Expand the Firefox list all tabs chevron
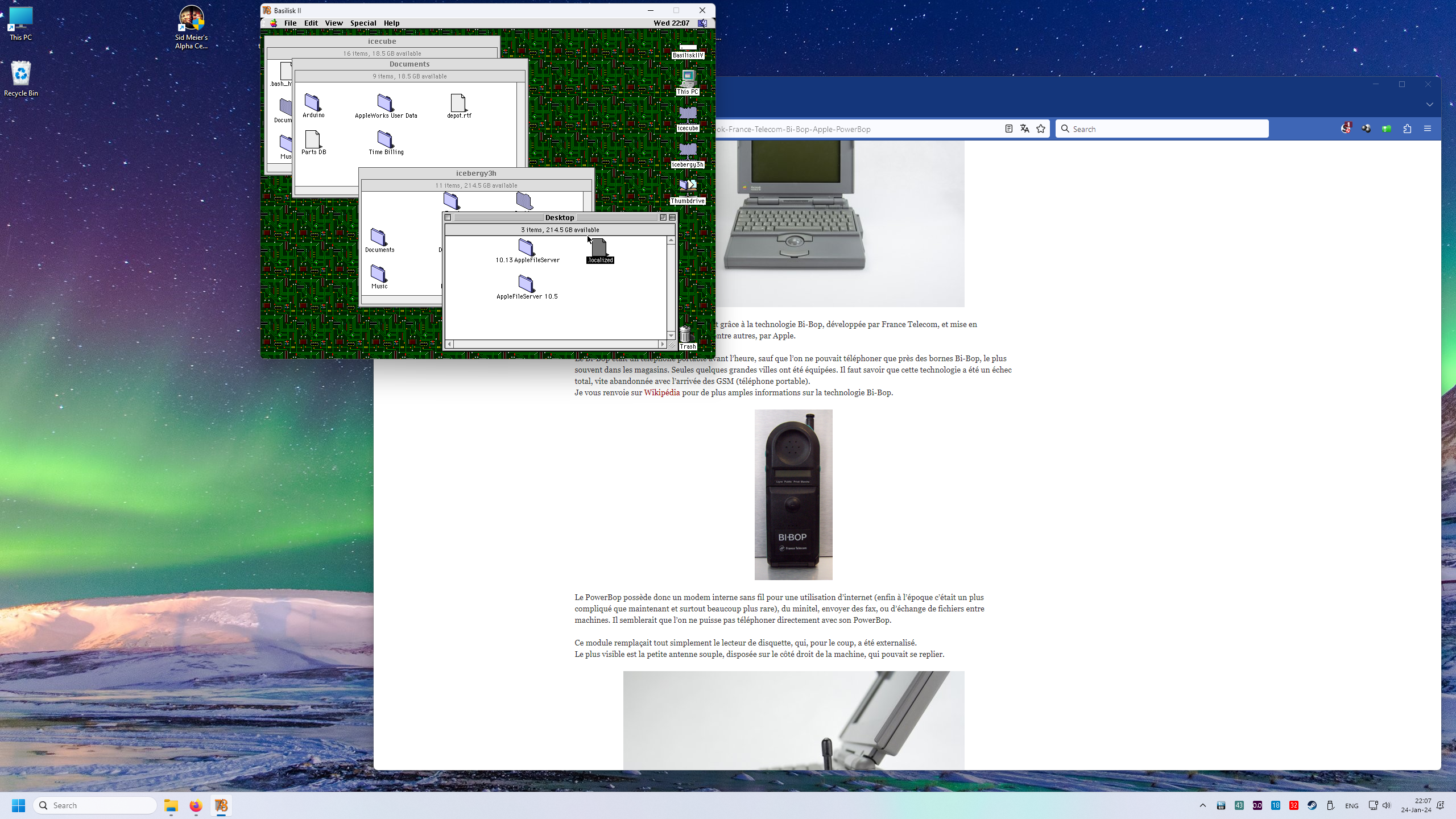The image size is (1456, 819). click(x=1429, y=105)
